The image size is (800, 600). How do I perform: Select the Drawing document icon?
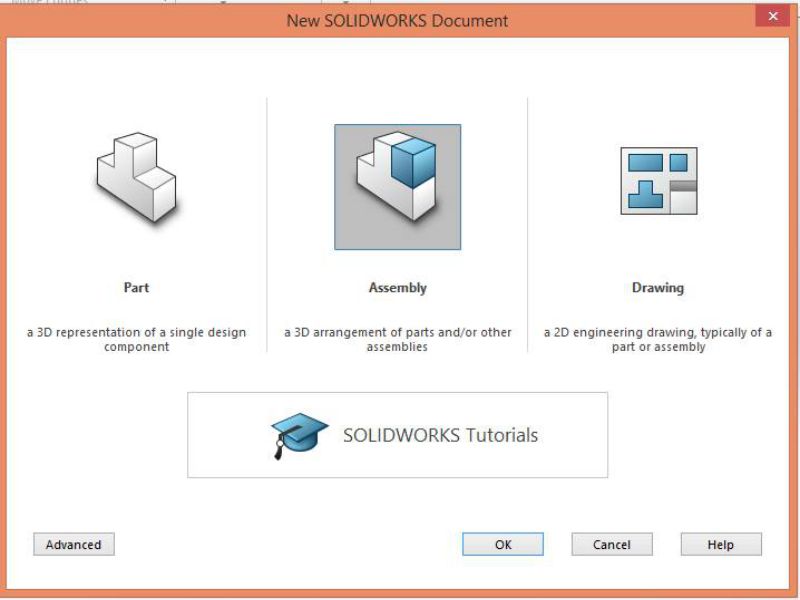click(x=659, y=181)
